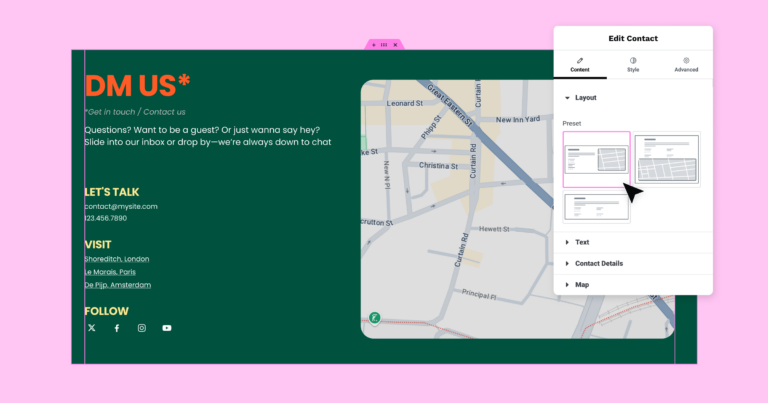768x403 pixels.
Task: Click the green map location pin
Action: click(374, 317)
